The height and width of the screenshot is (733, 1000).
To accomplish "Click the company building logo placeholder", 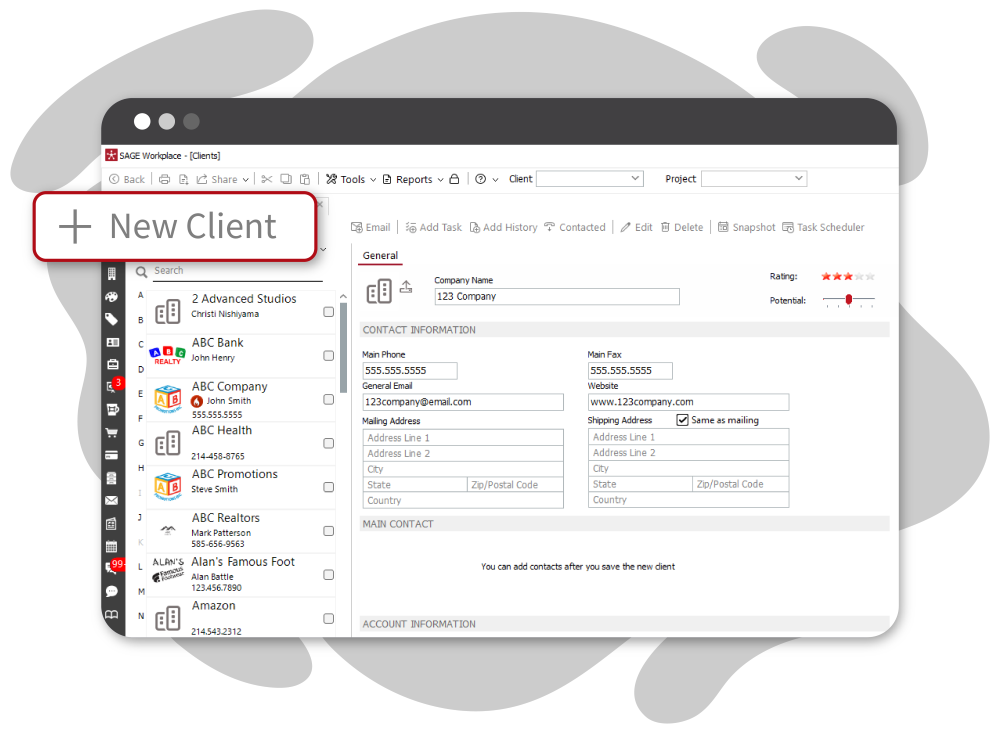I will coord(379,292).
